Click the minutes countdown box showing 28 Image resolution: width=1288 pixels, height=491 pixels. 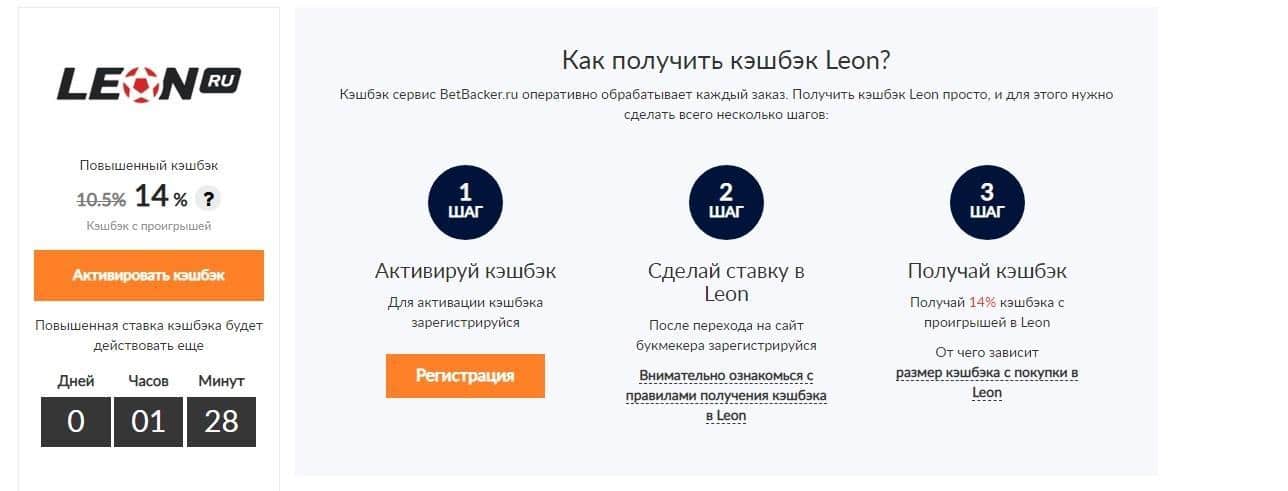click(x=221, y=422)
